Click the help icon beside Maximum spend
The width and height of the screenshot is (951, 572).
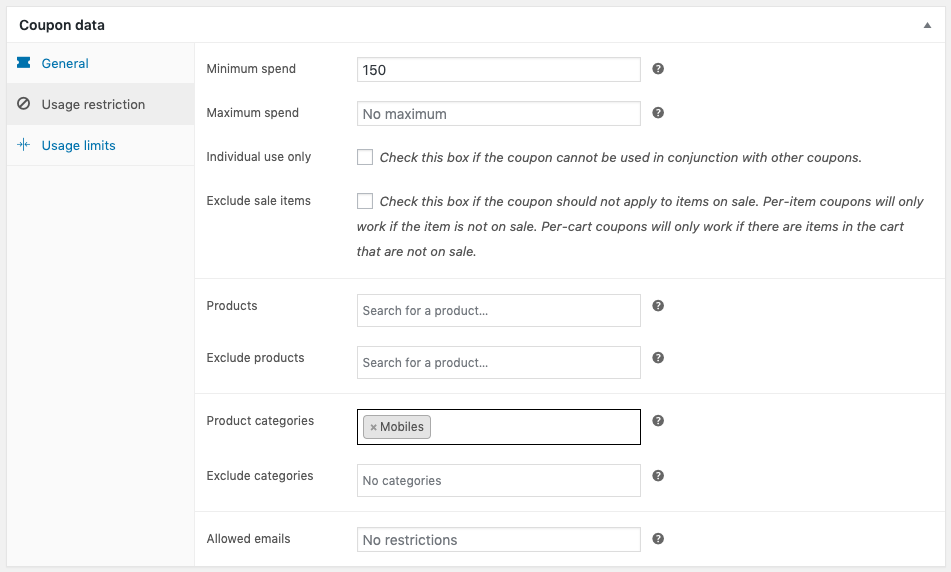[658, 113]
